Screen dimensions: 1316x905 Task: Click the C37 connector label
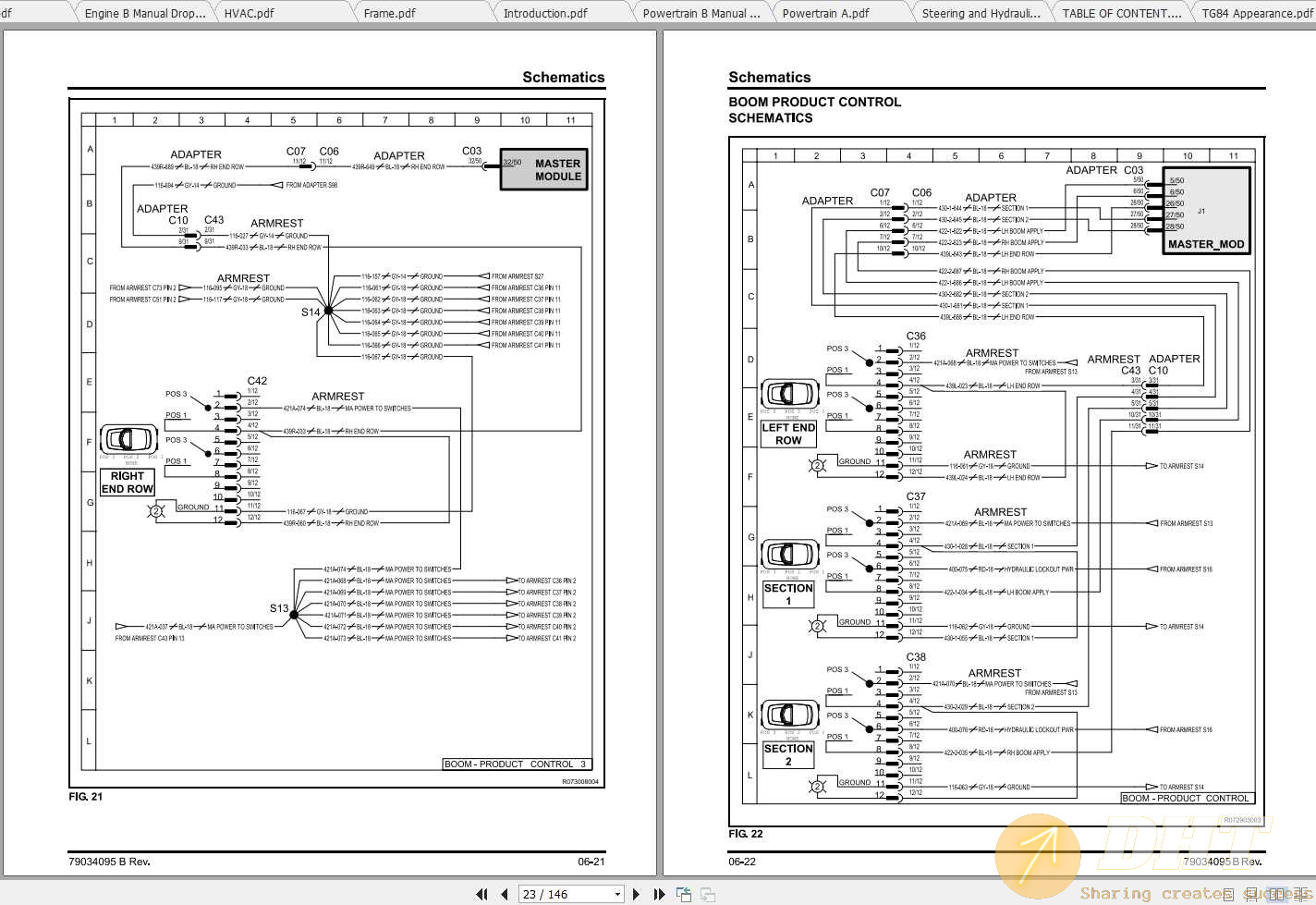(x=916, y=496)
